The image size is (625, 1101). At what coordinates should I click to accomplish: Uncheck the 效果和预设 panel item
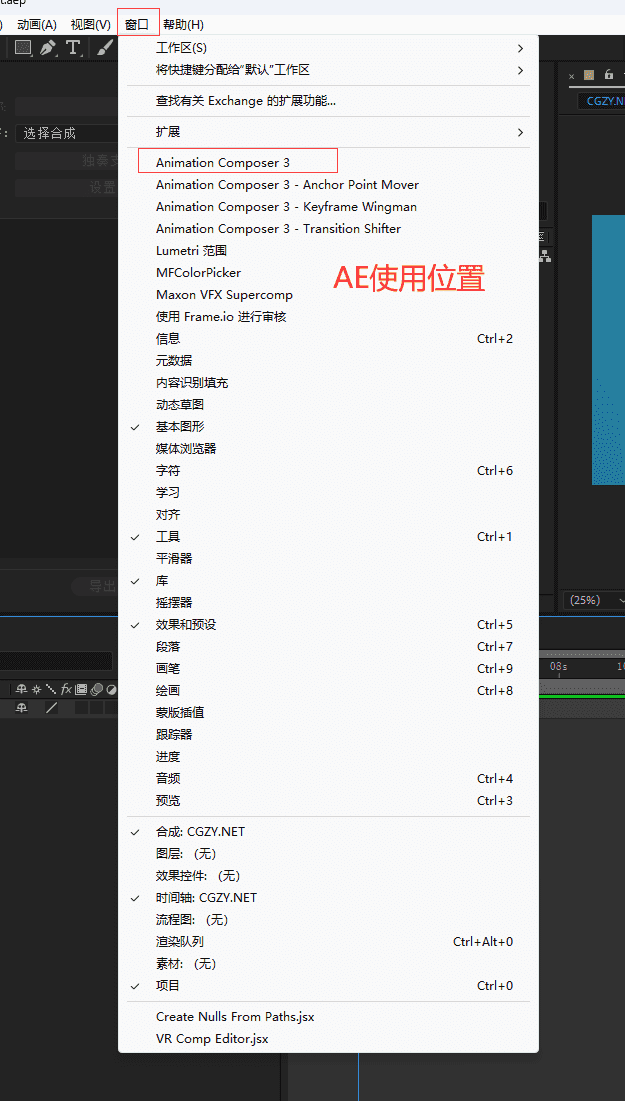point(328,625)
